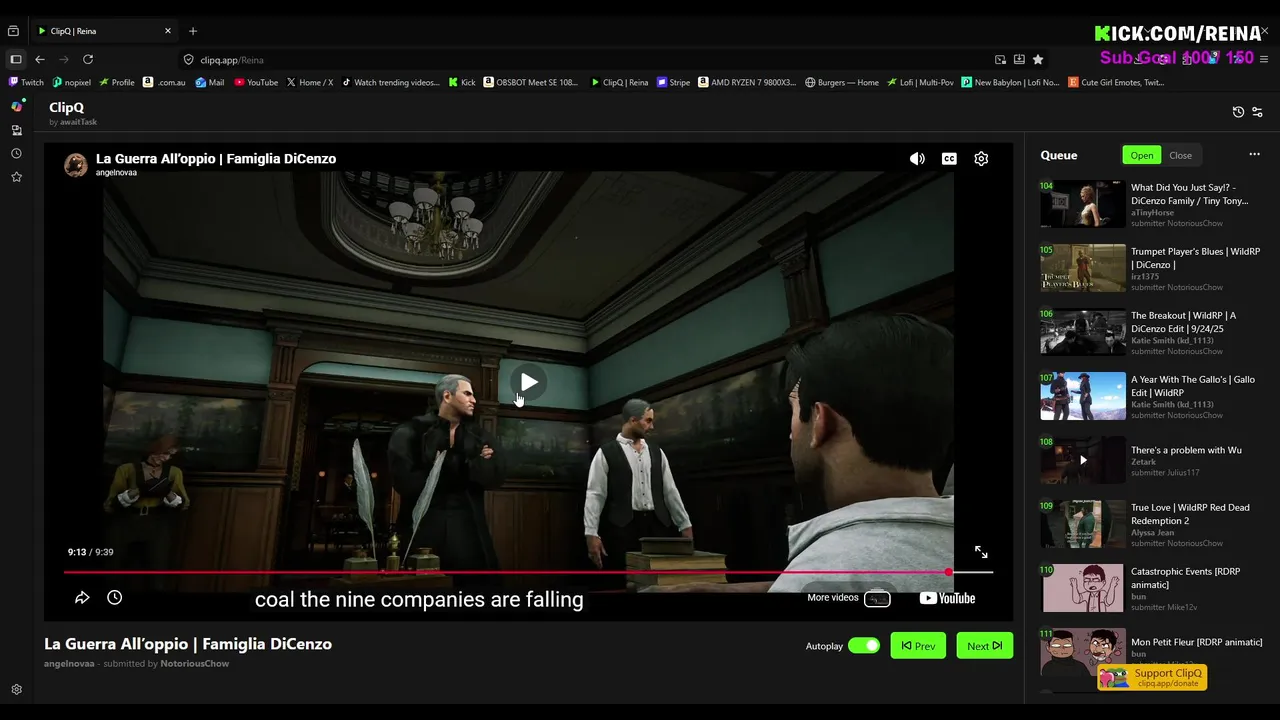Open the browser sidebar favorites star icon
The height and width of the screenshot is (720, 1280).
[x=16, y=177]
